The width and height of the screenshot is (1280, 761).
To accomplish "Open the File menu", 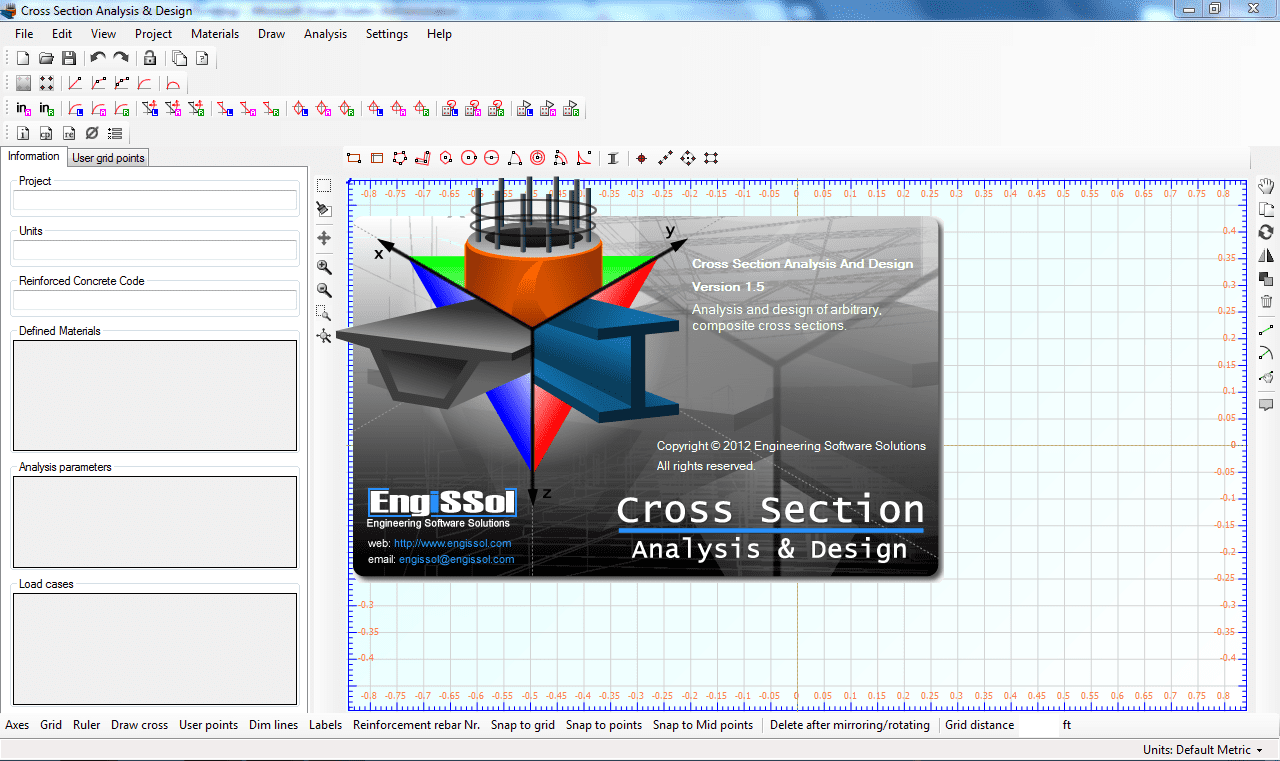I will 24,34.
